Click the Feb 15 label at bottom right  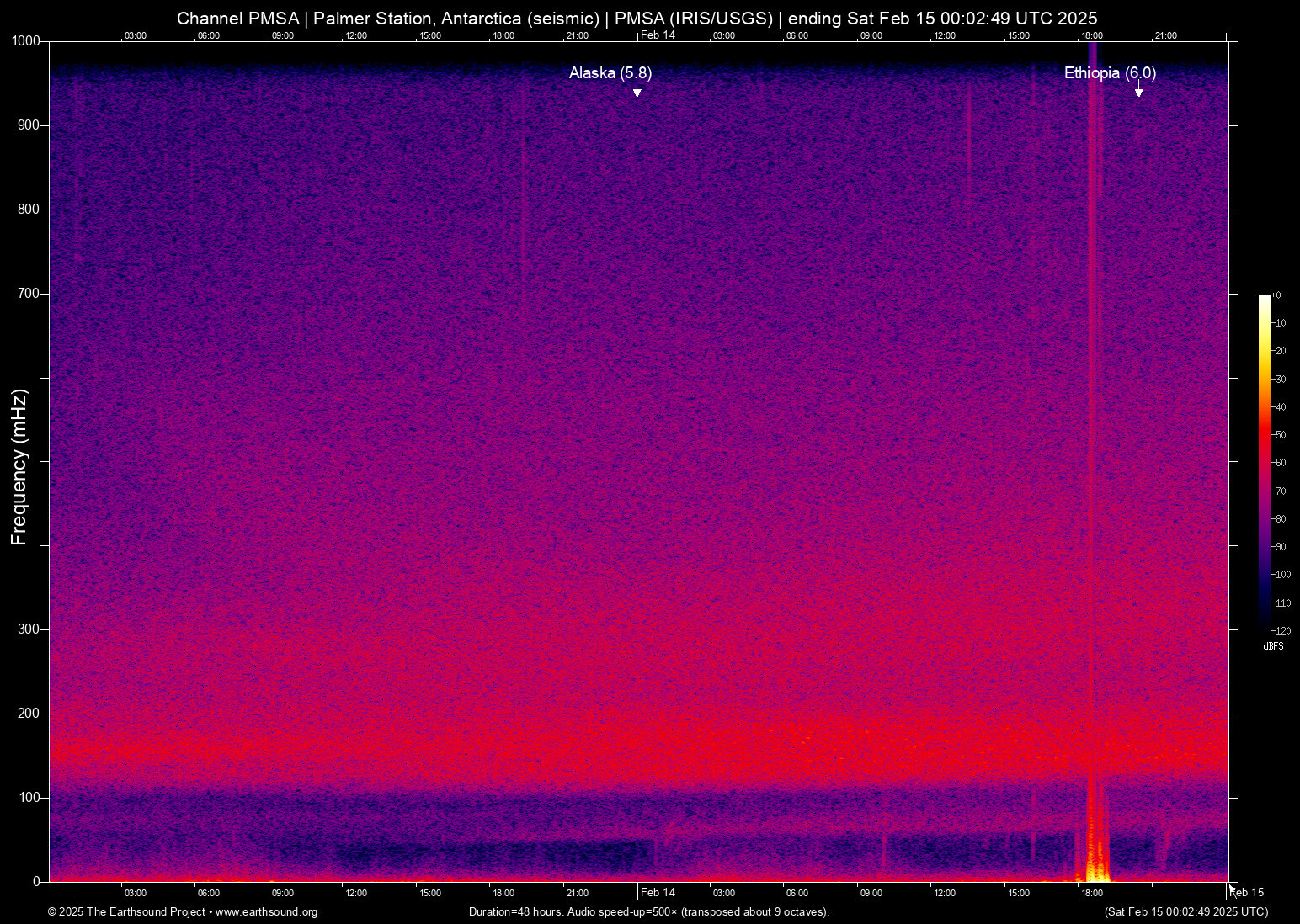point(1247,891)
